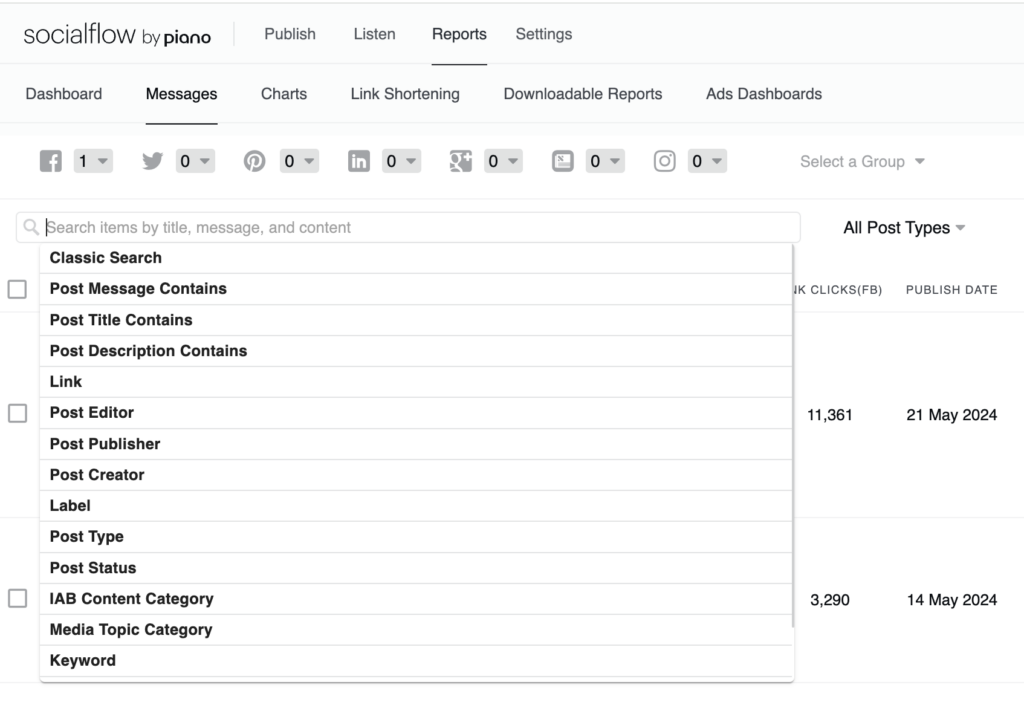Select the Post Status filter option
Screen dimensions: 1024x705
pyautogui.click(x=416, y=568)
